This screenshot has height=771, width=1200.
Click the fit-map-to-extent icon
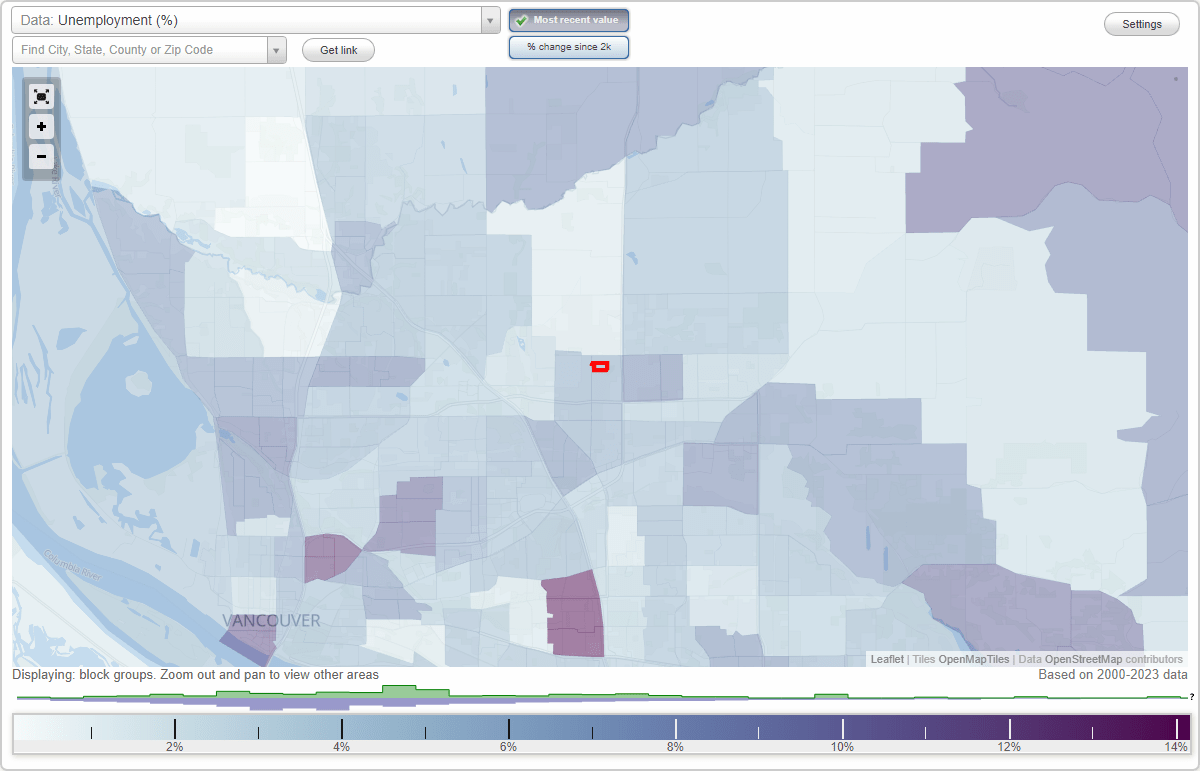point(41,97)
